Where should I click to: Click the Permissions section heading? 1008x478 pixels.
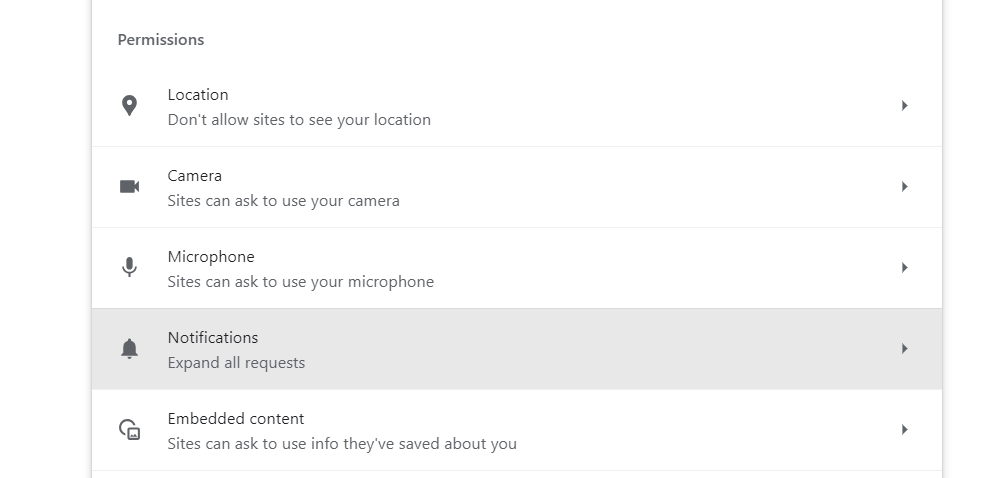[x=161, y=40]
